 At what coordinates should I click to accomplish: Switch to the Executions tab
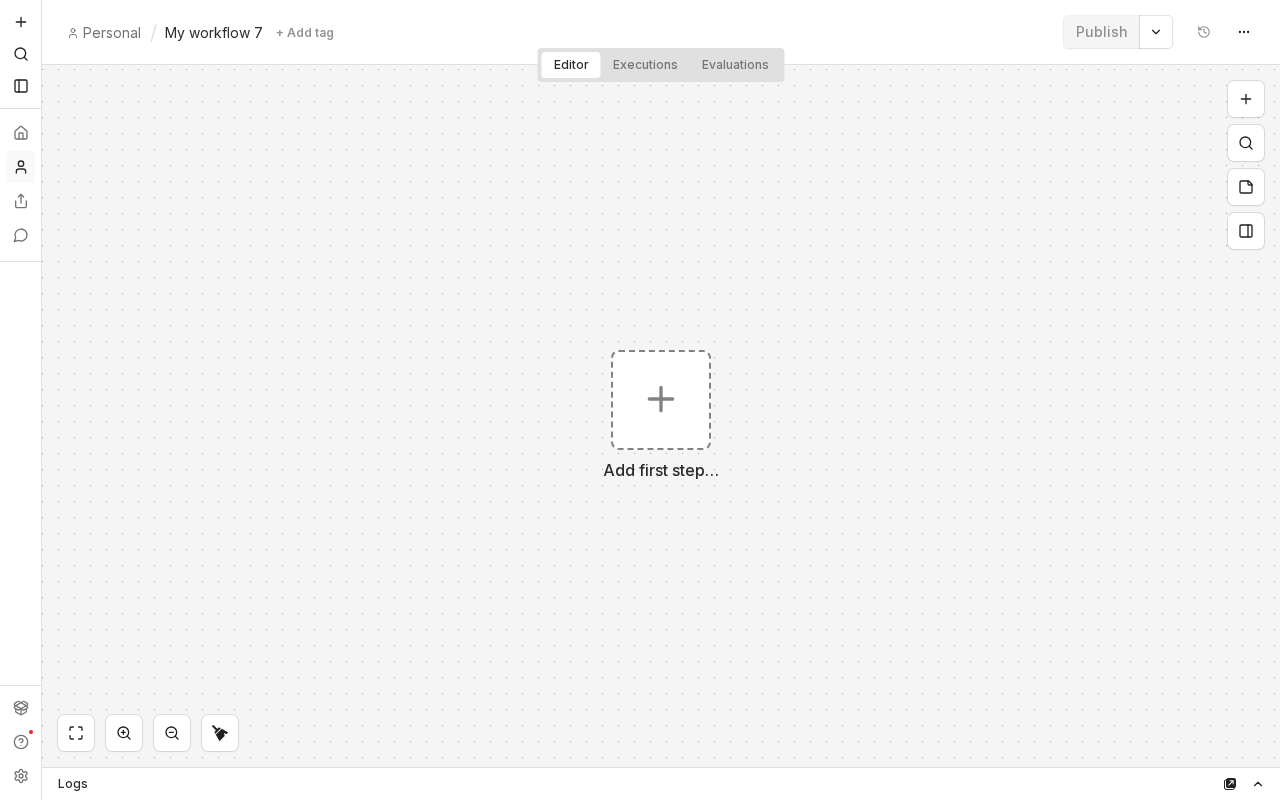click(645, 65)
